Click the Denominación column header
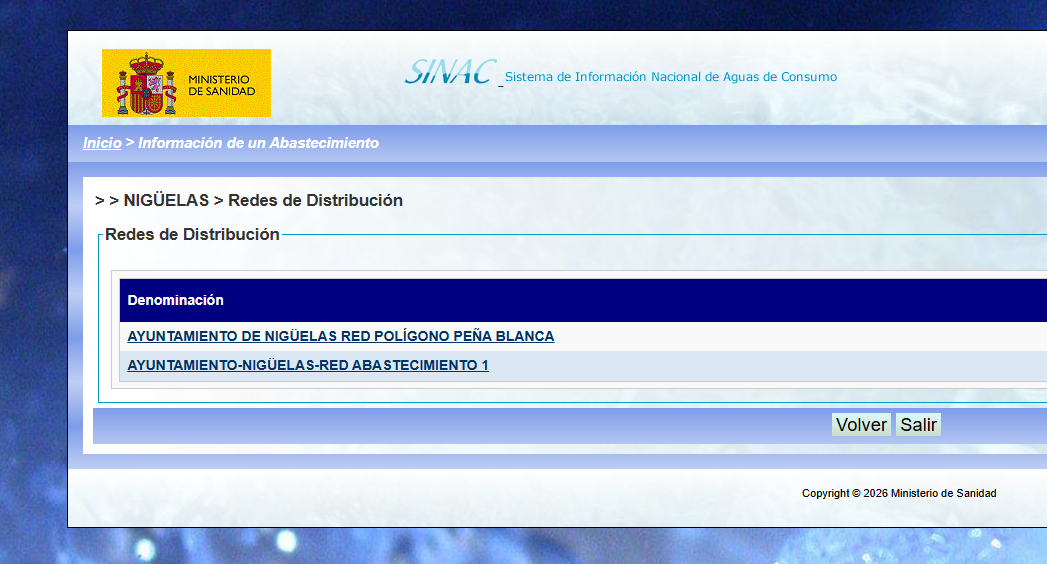This screenshot has width=1047, height=564. (176, 300)
